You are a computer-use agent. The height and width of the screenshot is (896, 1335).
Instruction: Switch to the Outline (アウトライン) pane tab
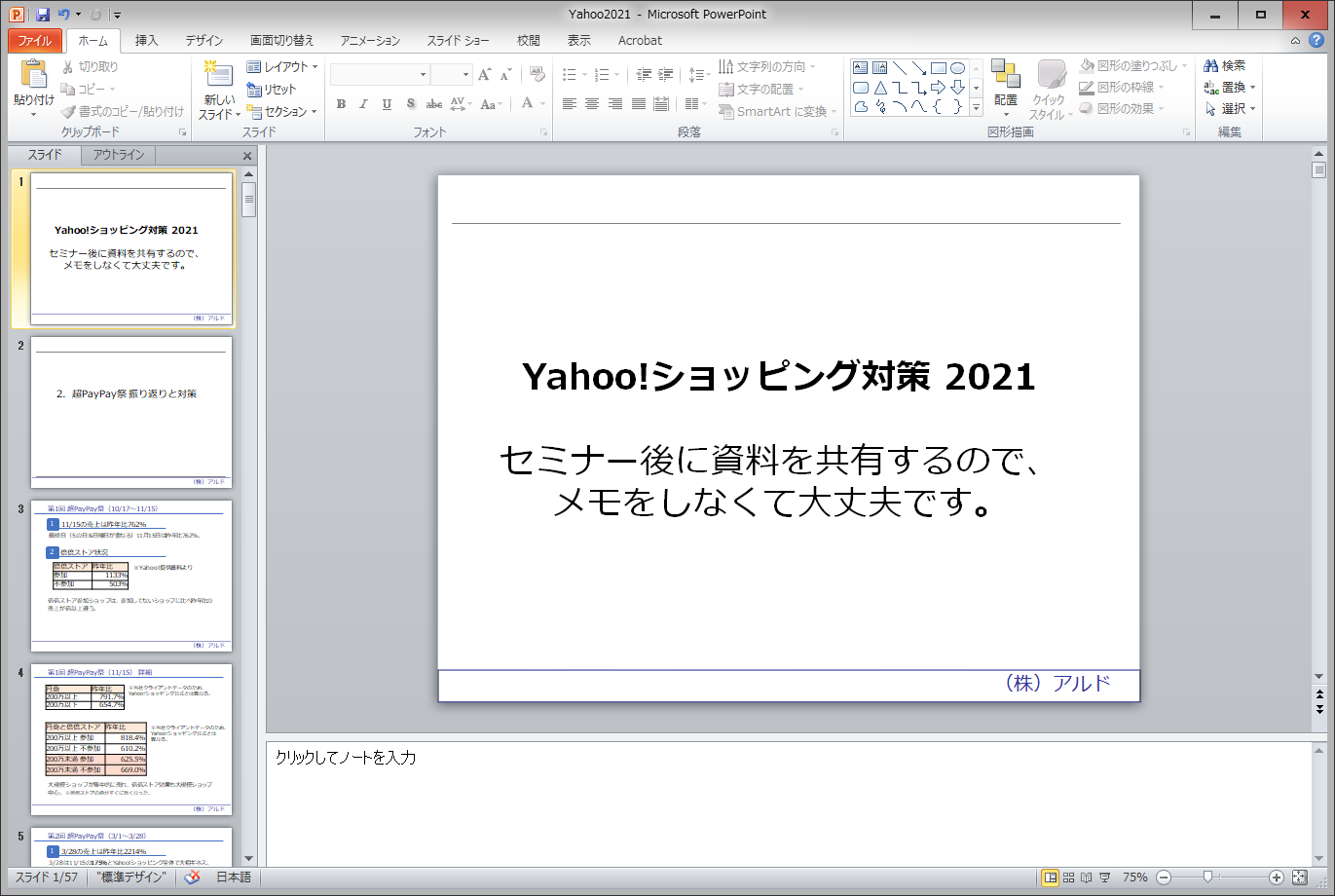point(119,155)
